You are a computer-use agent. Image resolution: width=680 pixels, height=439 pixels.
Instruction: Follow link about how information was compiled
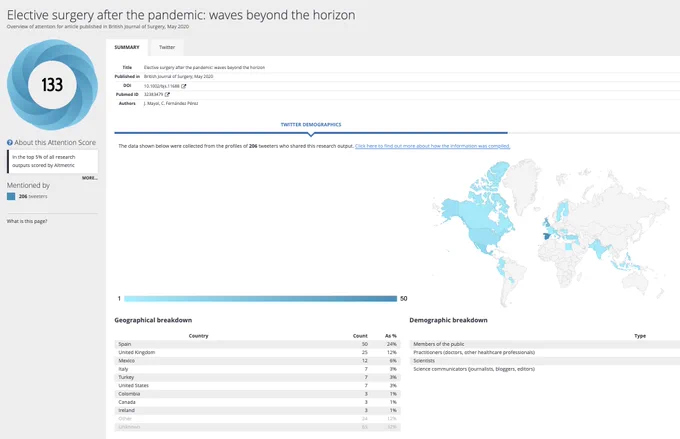pos(432,146)
